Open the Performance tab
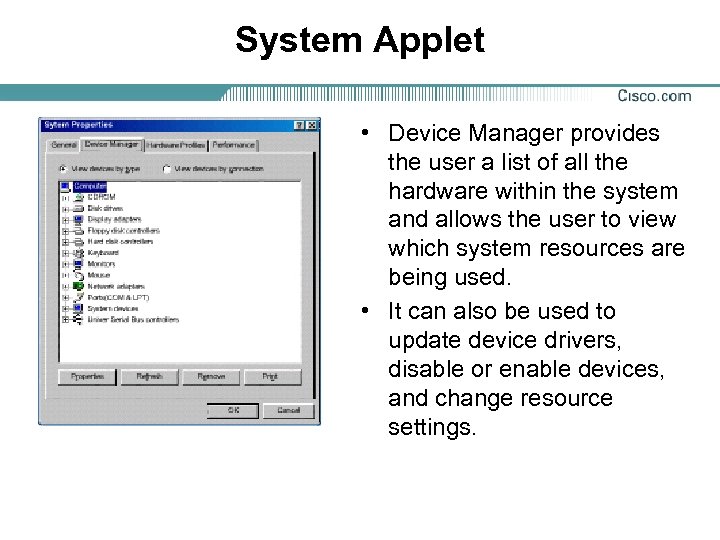This screenshot has height=540, width=720. pyautogui.click(x=233, y=145)
